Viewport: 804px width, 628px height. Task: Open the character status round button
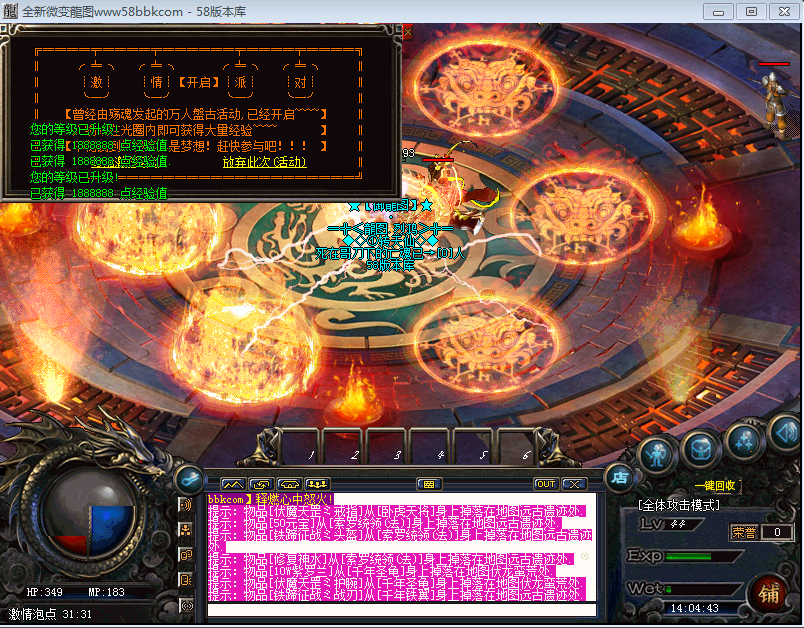click(x=657, y=455)
